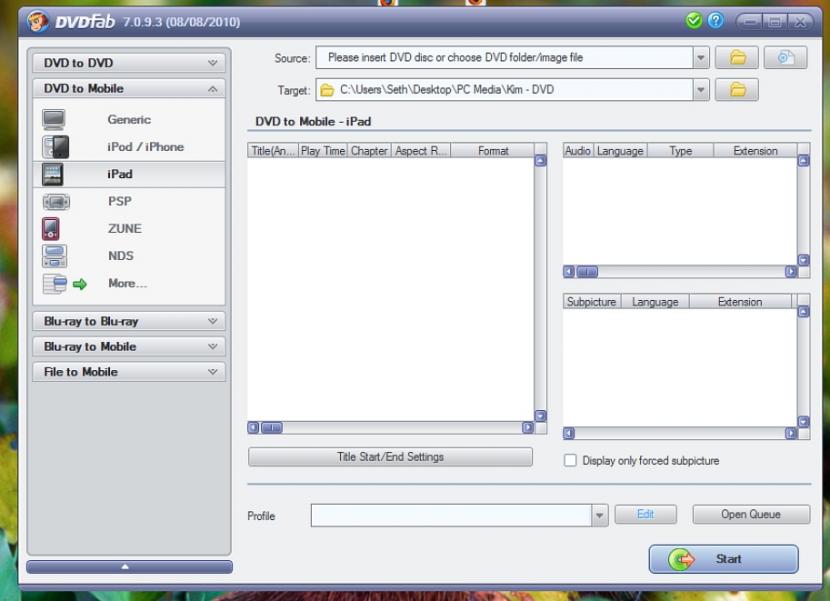Open the Target path dropdown arrow

point(701,89)
